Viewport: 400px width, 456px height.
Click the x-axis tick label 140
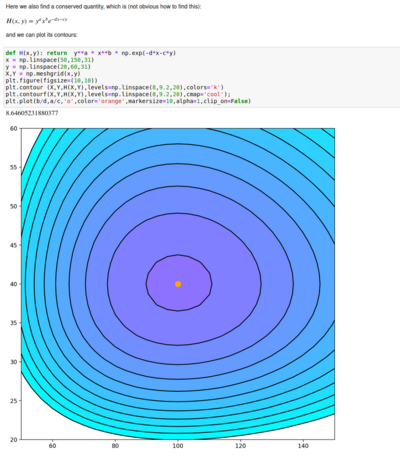coord(303,446)
